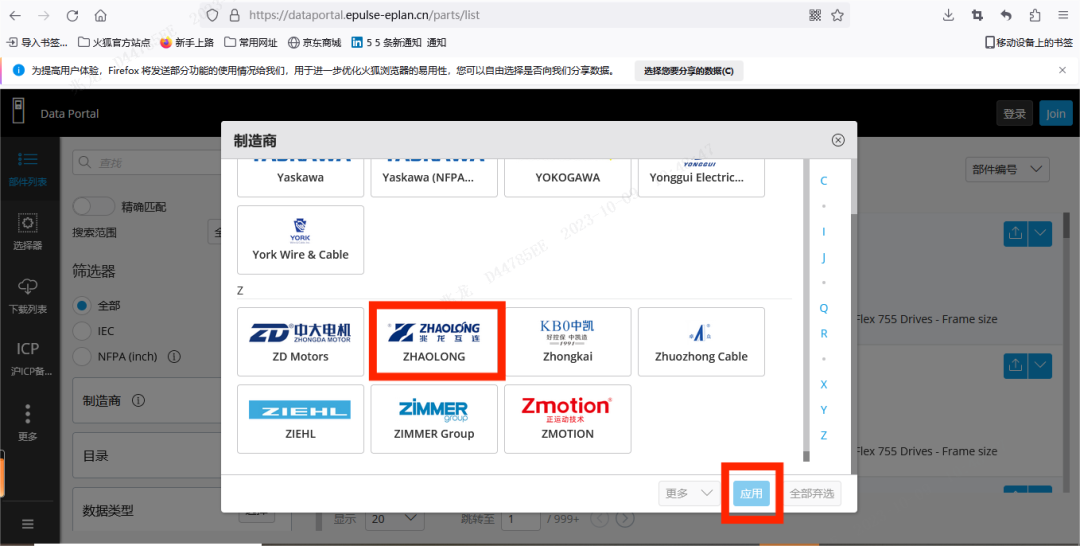Bookmark this page with the star icon
Viewport: 1080px width, 546px height.
pos(838,15)
